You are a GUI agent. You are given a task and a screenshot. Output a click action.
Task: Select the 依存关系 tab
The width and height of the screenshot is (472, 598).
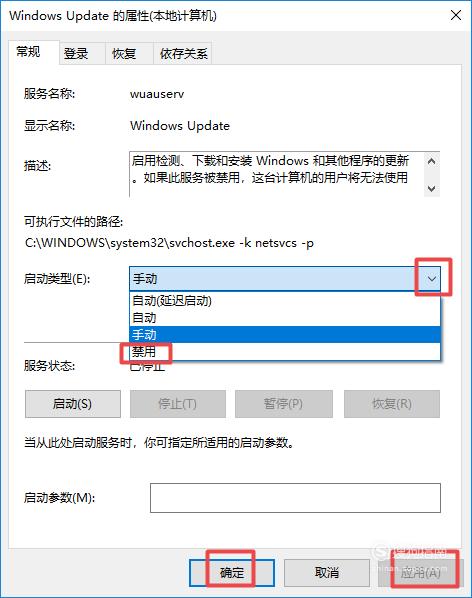(183, 53)
